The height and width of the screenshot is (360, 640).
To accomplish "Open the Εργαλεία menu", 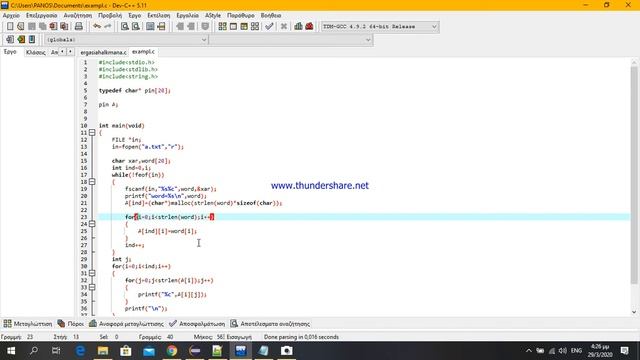I will [x=187, y=15].
